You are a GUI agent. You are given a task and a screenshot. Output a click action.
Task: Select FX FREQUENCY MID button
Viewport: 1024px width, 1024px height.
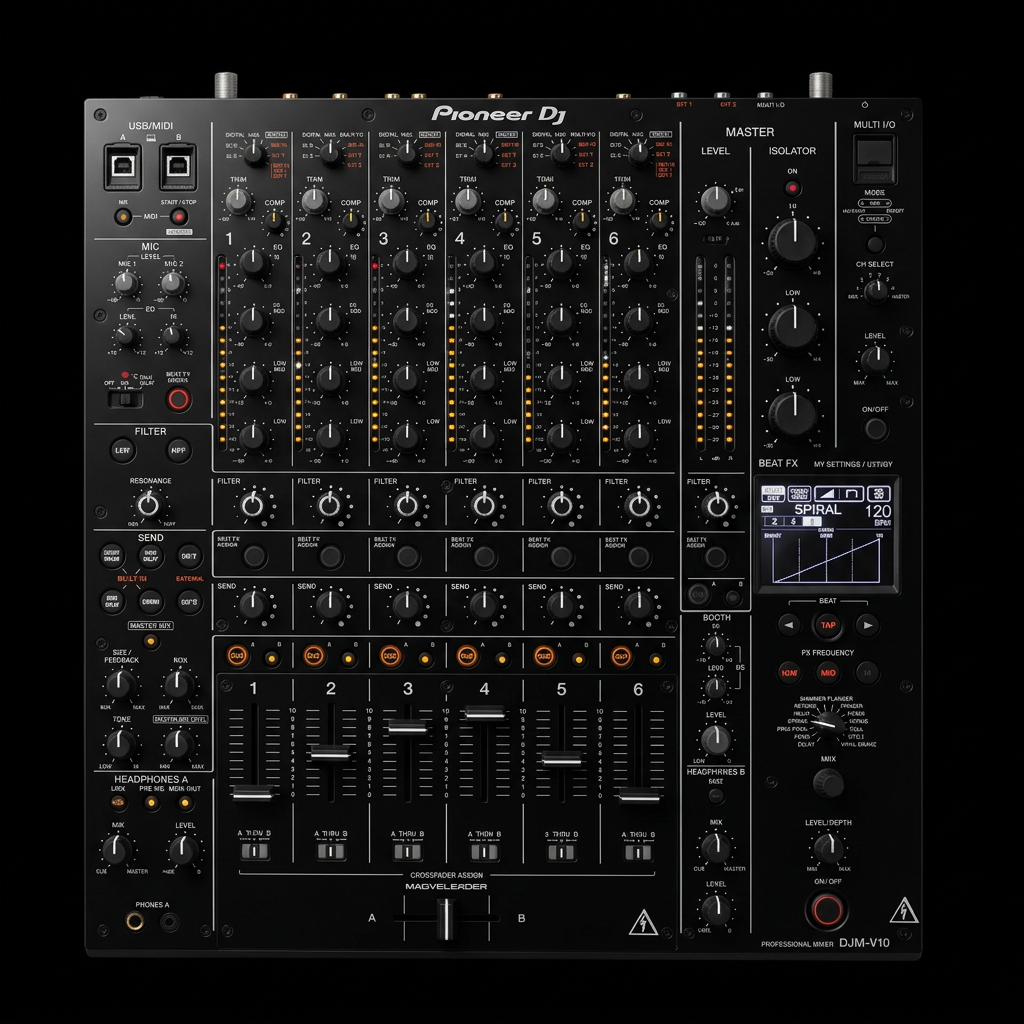(x=828, y=673)
